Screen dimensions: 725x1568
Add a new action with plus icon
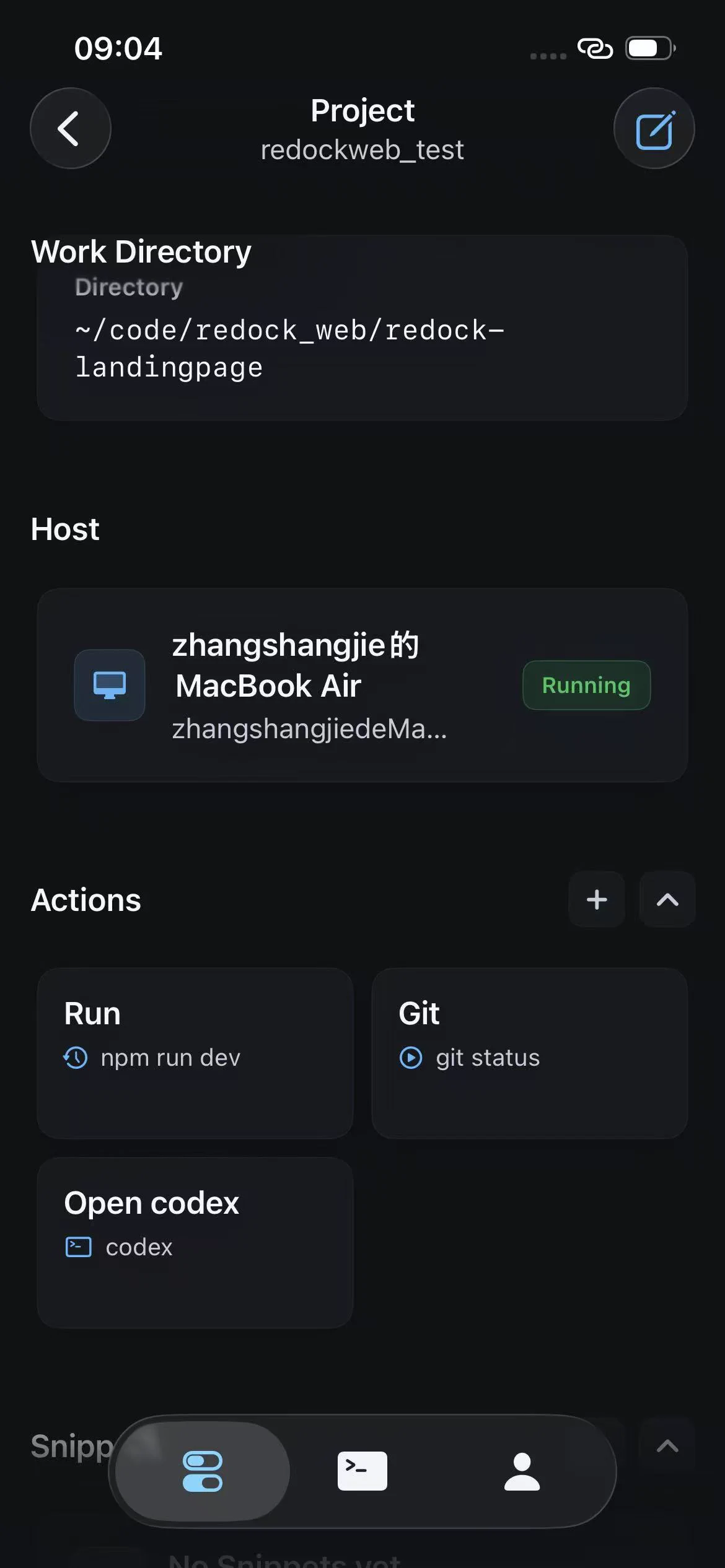[597, 899]
